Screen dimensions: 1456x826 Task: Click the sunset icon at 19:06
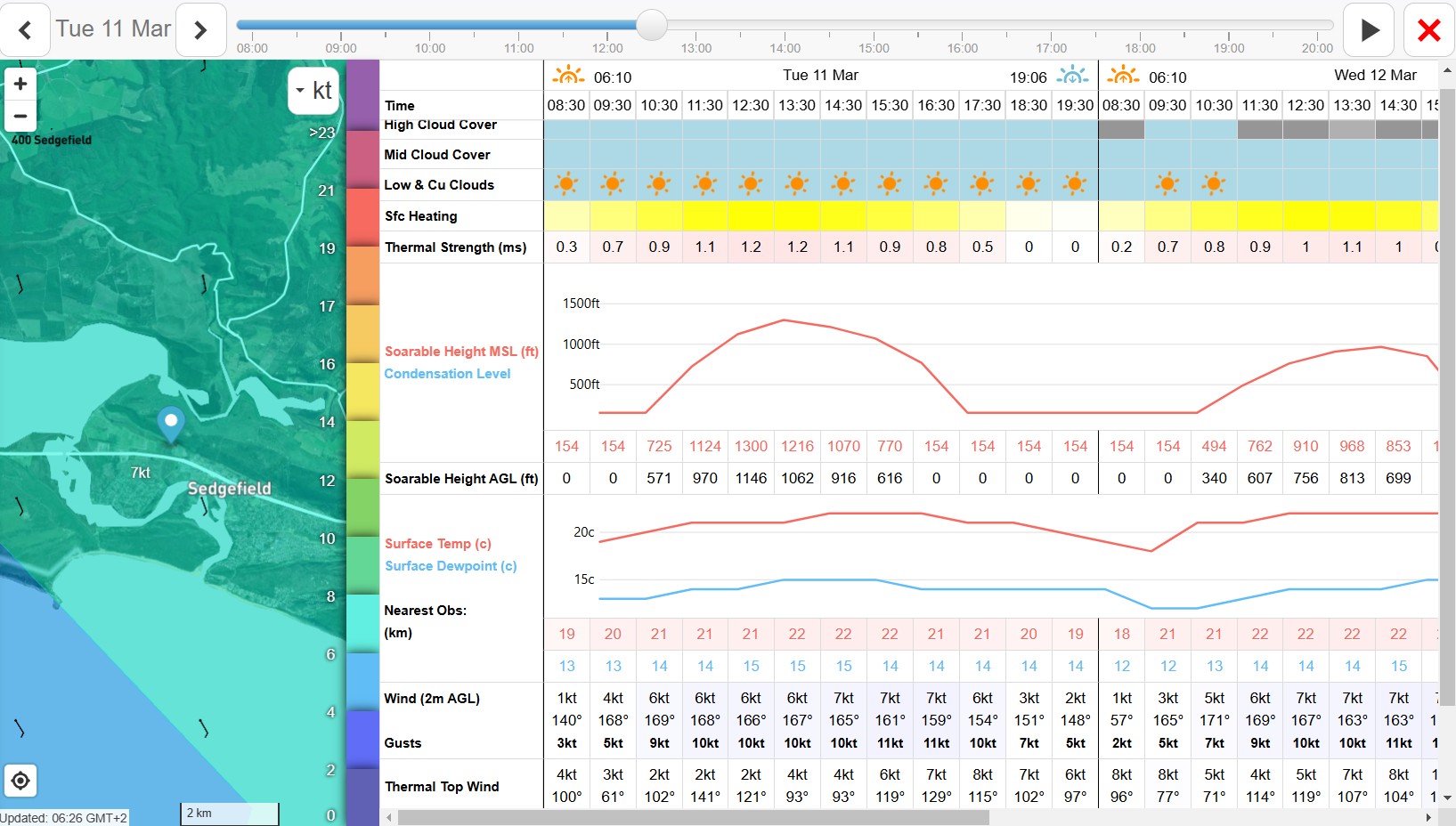(x=1072, y=75)
